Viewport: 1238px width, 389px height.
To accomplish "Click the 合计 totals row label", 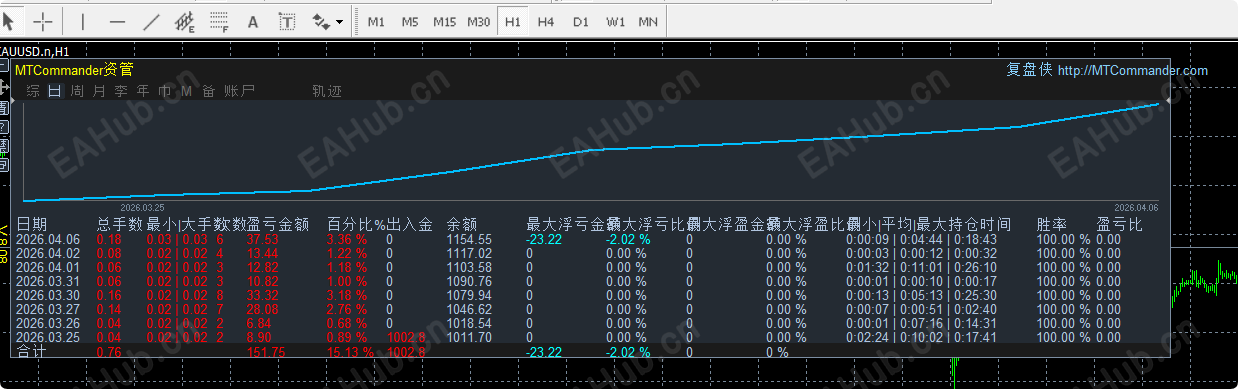I will (x=31, y=352).
